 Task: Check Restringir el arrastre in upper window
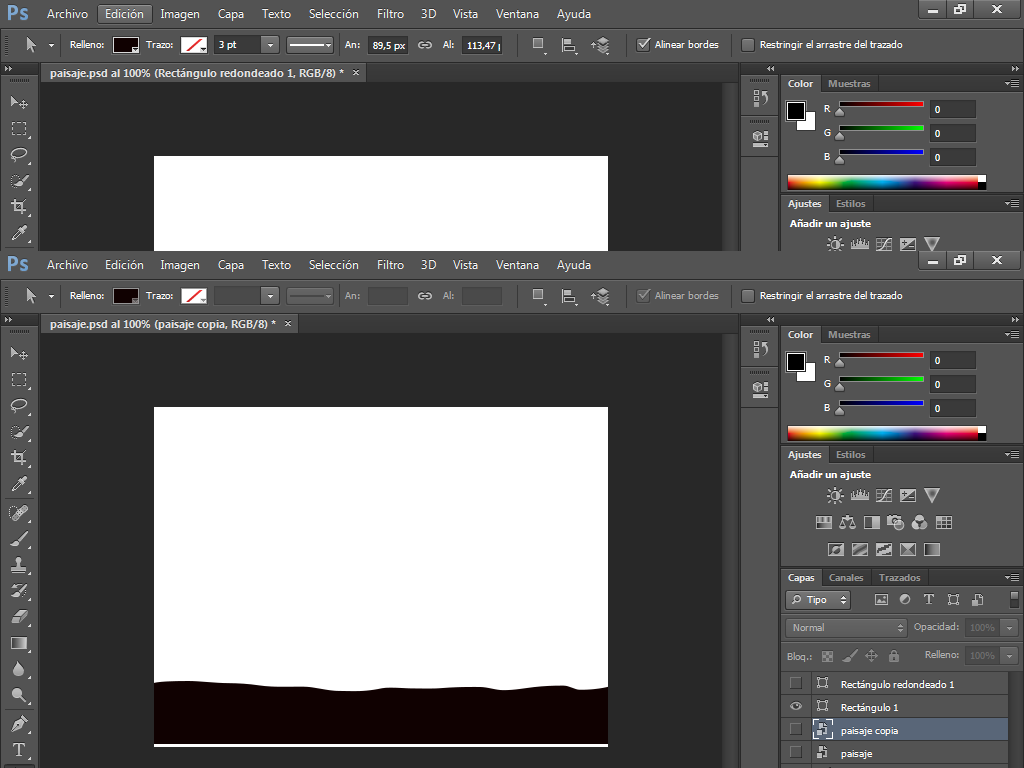748,44
